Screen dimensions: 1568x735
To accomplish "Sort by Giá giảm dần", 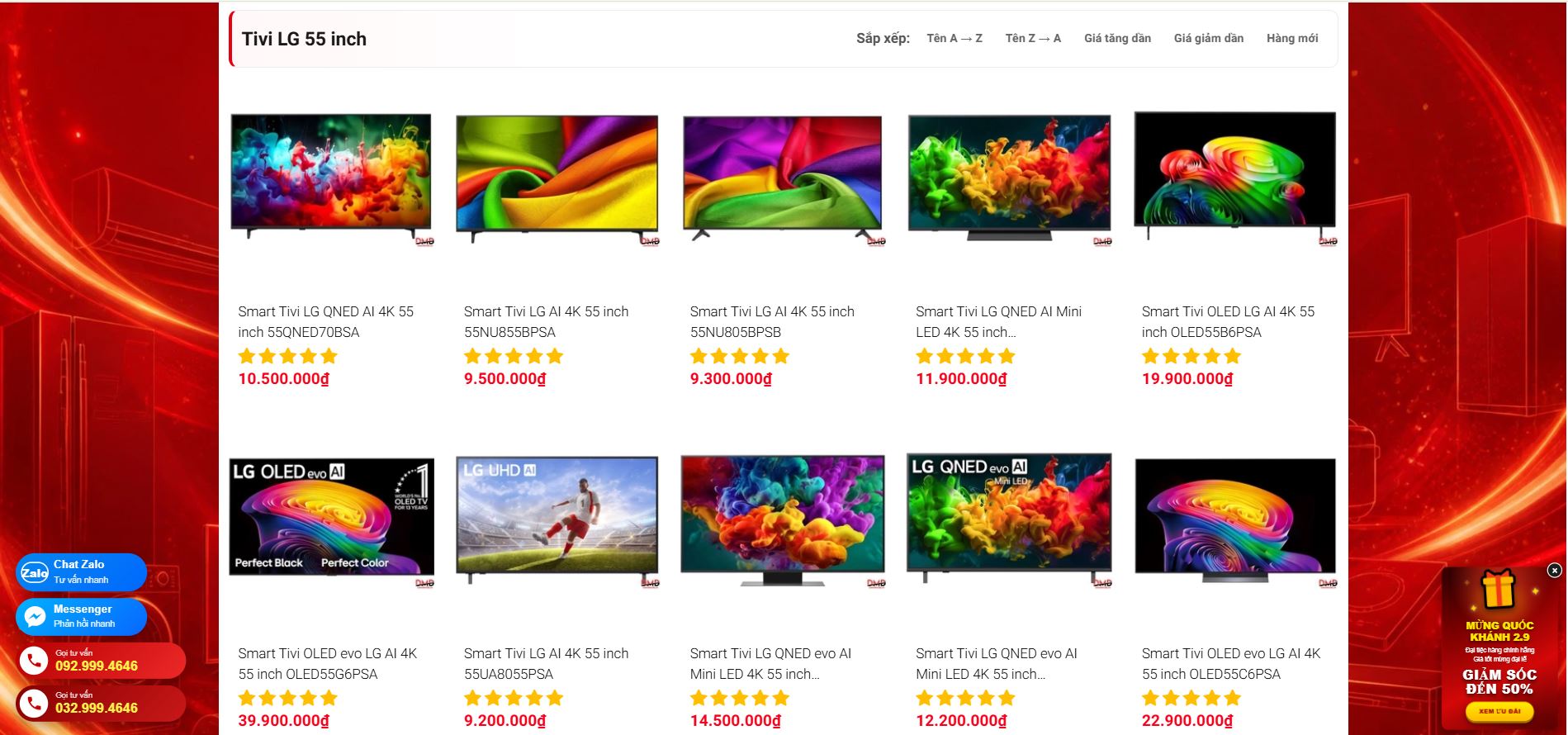I will (1209, 38).
